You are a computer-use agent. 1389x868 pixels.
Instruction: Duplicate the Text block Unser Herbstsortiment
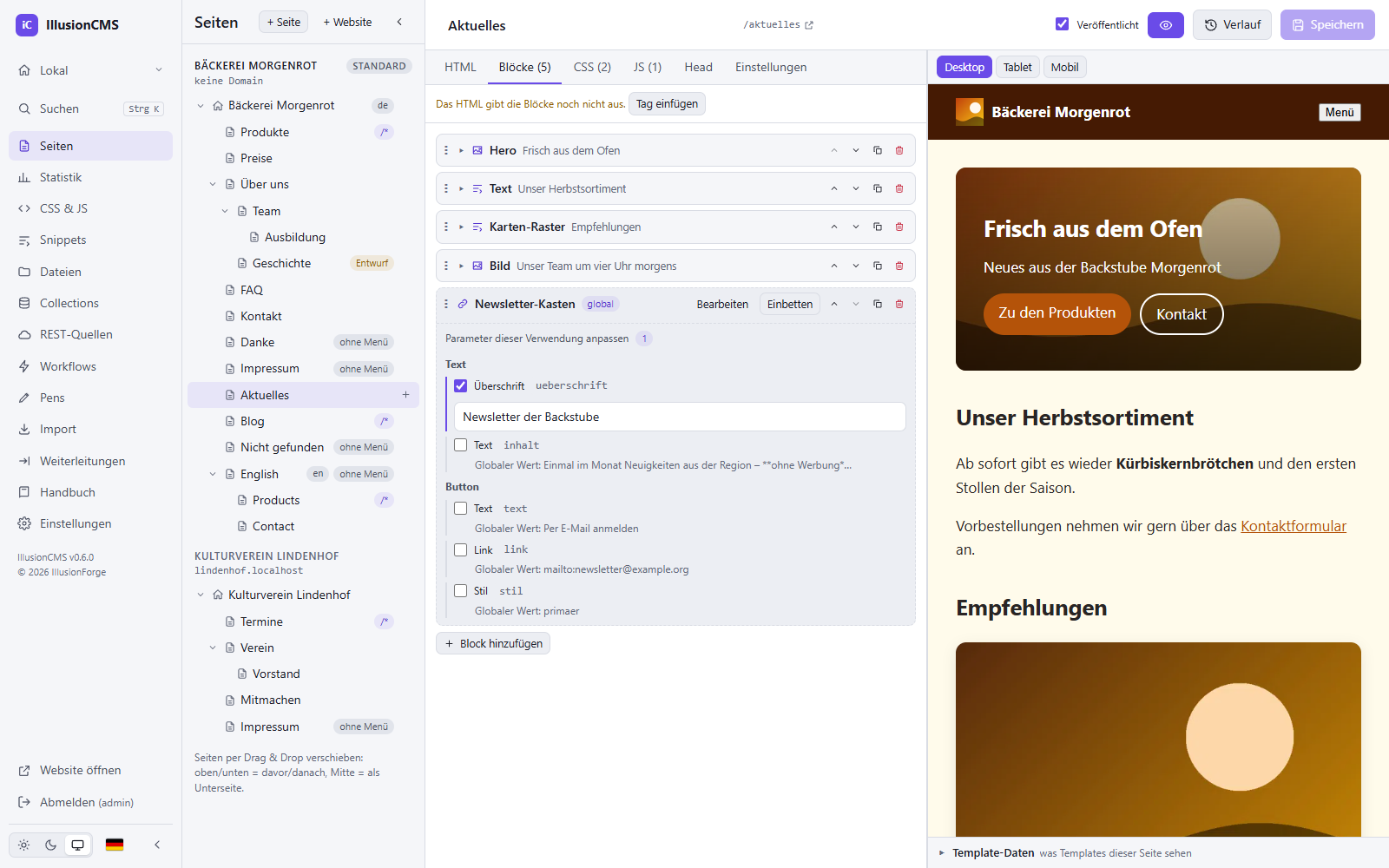tap(878, 188)
